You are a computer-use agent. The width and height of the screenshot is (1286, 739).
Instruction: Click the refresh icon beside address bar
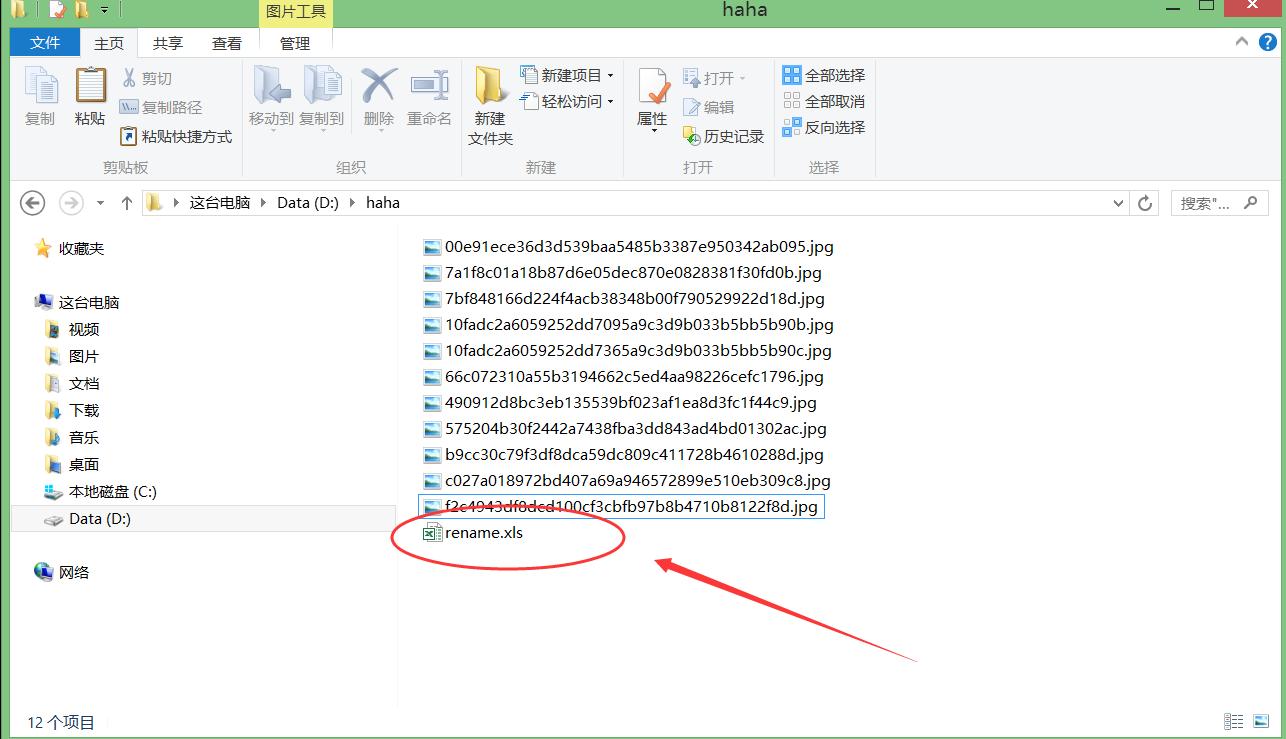pos(1145,203)
